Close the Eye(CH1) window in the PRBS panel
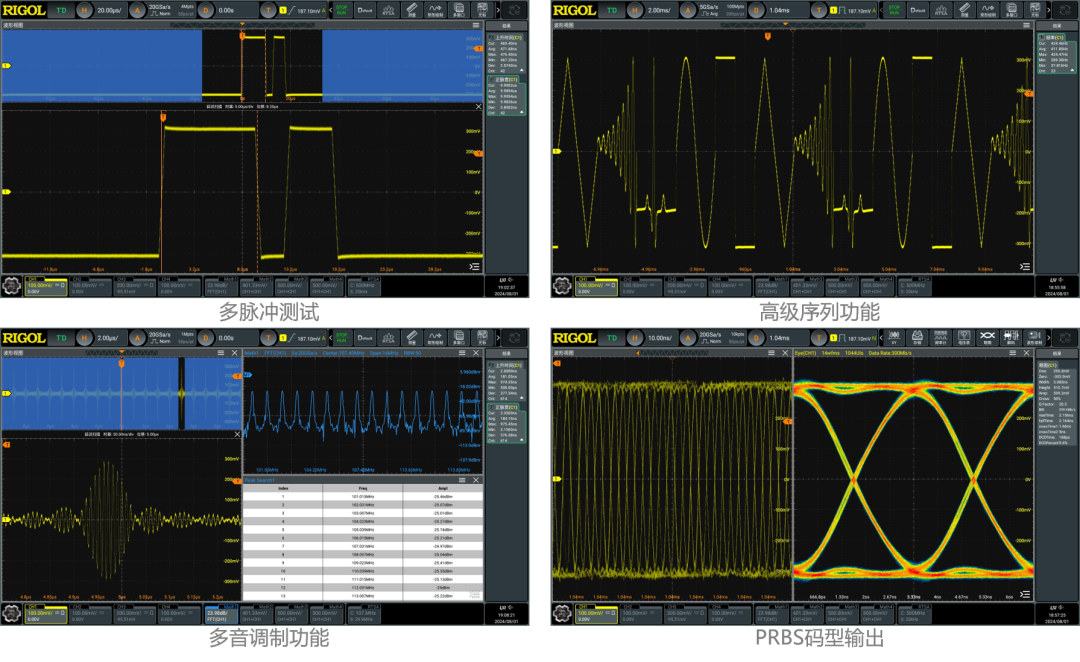 tap(1026, 353)
